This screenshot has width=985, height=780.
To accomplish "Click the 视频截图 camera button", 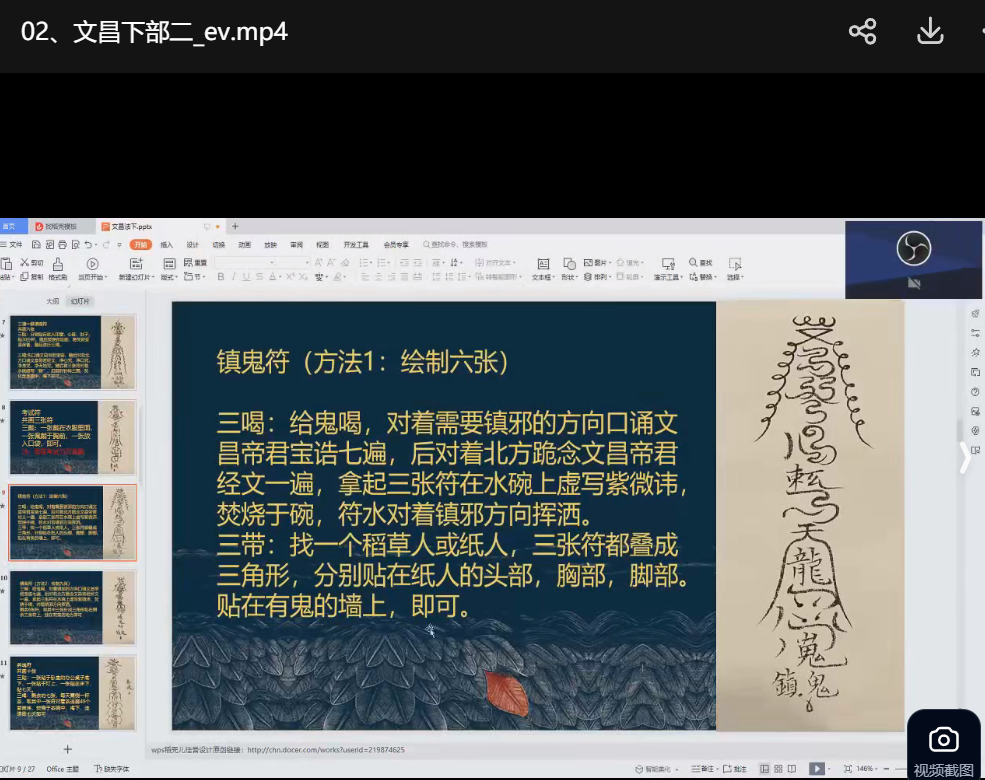I will [943, 748].
